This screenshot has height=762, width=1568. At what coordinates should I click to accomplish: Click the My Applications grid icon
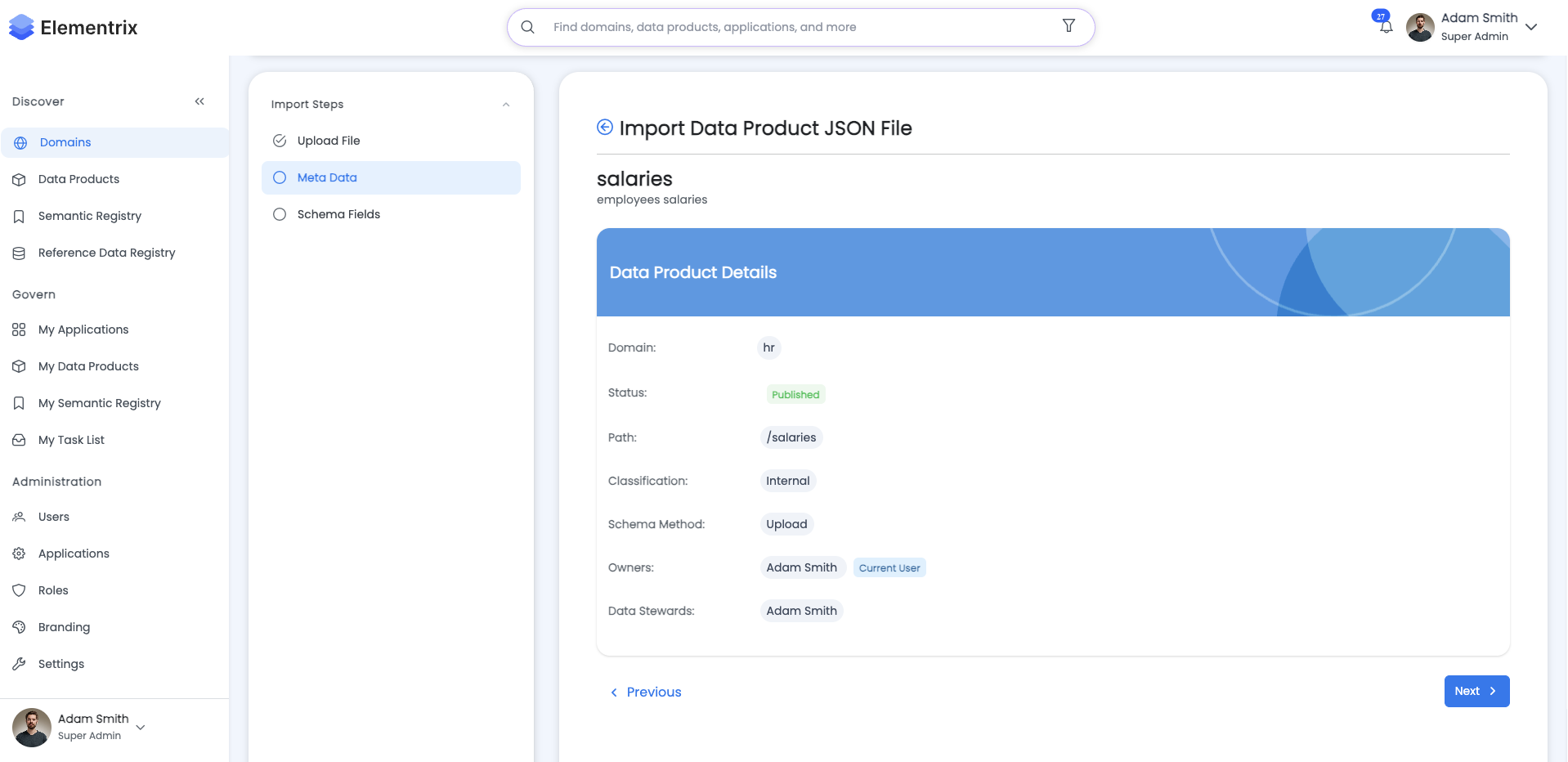19,329
